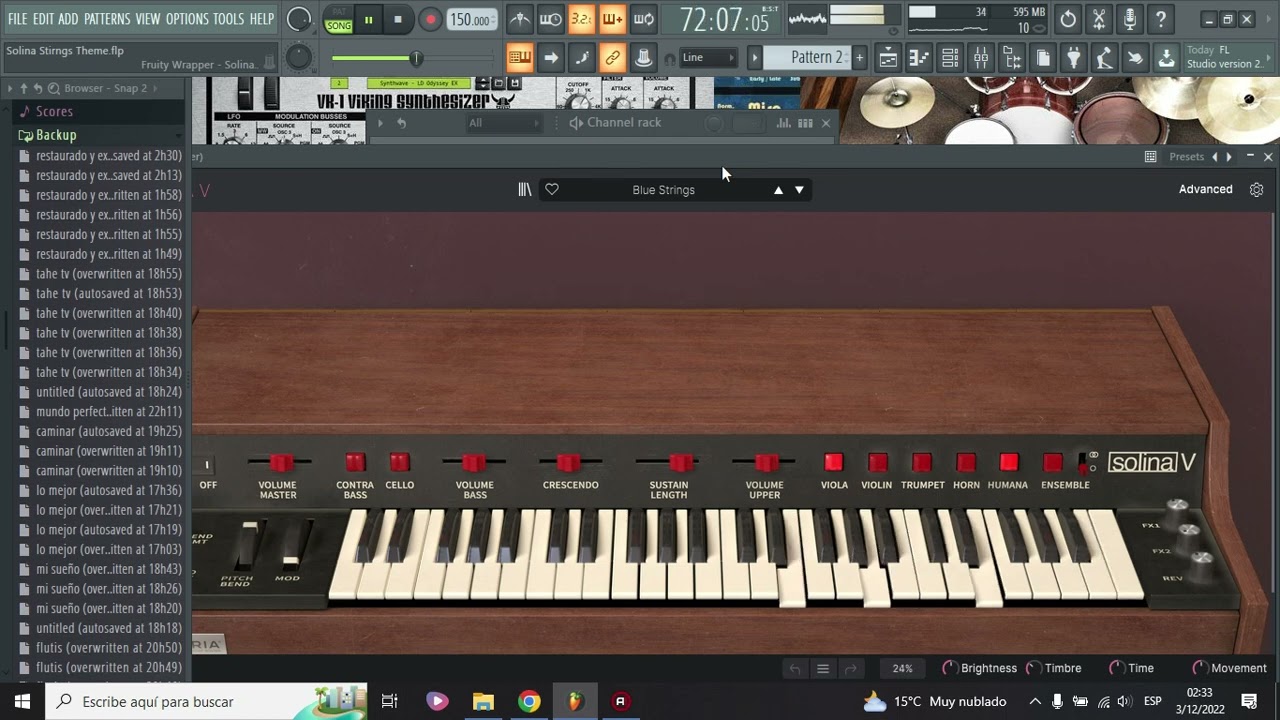The image size is (1280, 720).
Task: Toggle the Humana switch
Action: (x=1009, y=462)
